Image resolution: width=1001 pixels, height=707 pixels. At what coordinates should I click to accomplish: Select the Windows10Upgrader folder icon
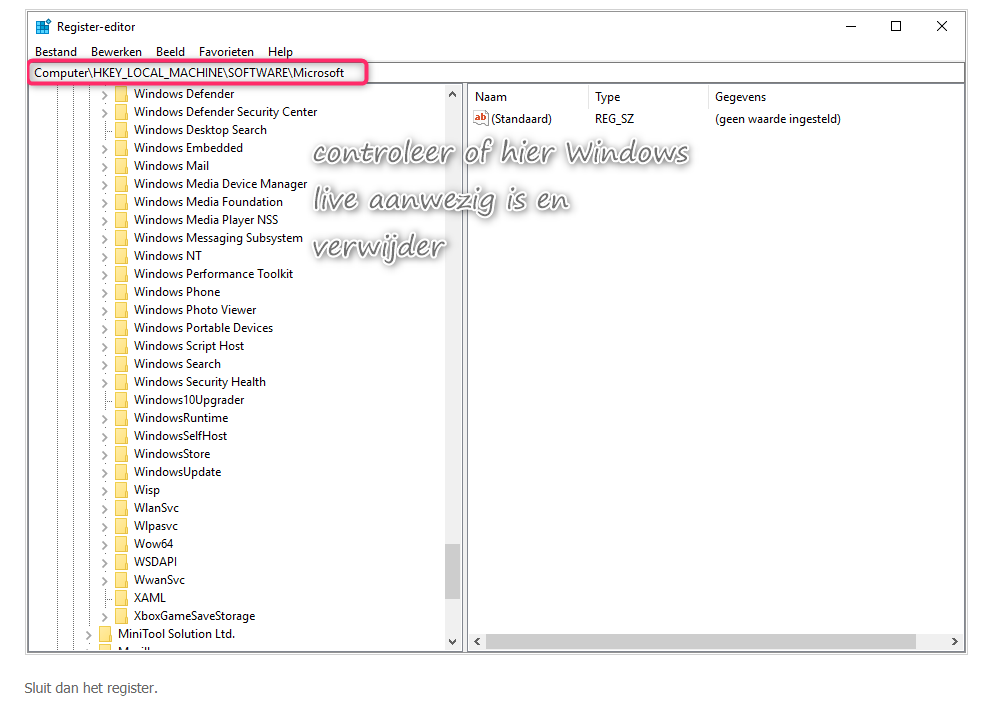click(121, 400)
